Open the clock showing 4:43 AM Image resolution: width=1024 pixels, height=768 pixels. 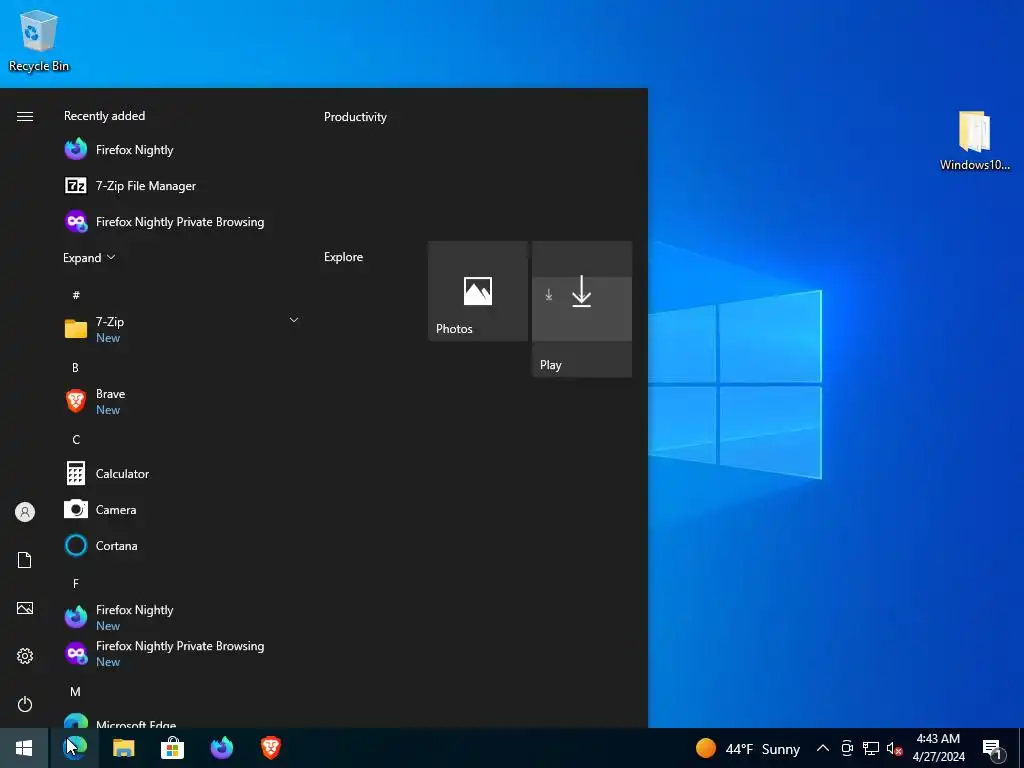coord(938,748)
